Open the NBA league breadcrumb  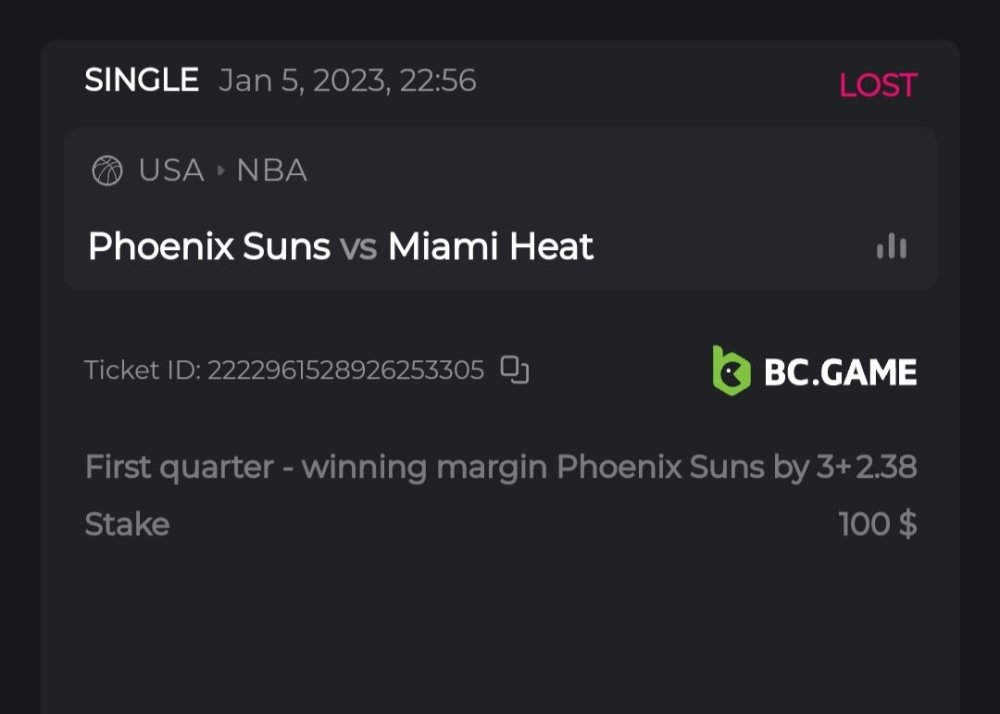pyautogui.click(x=271, y=171)
